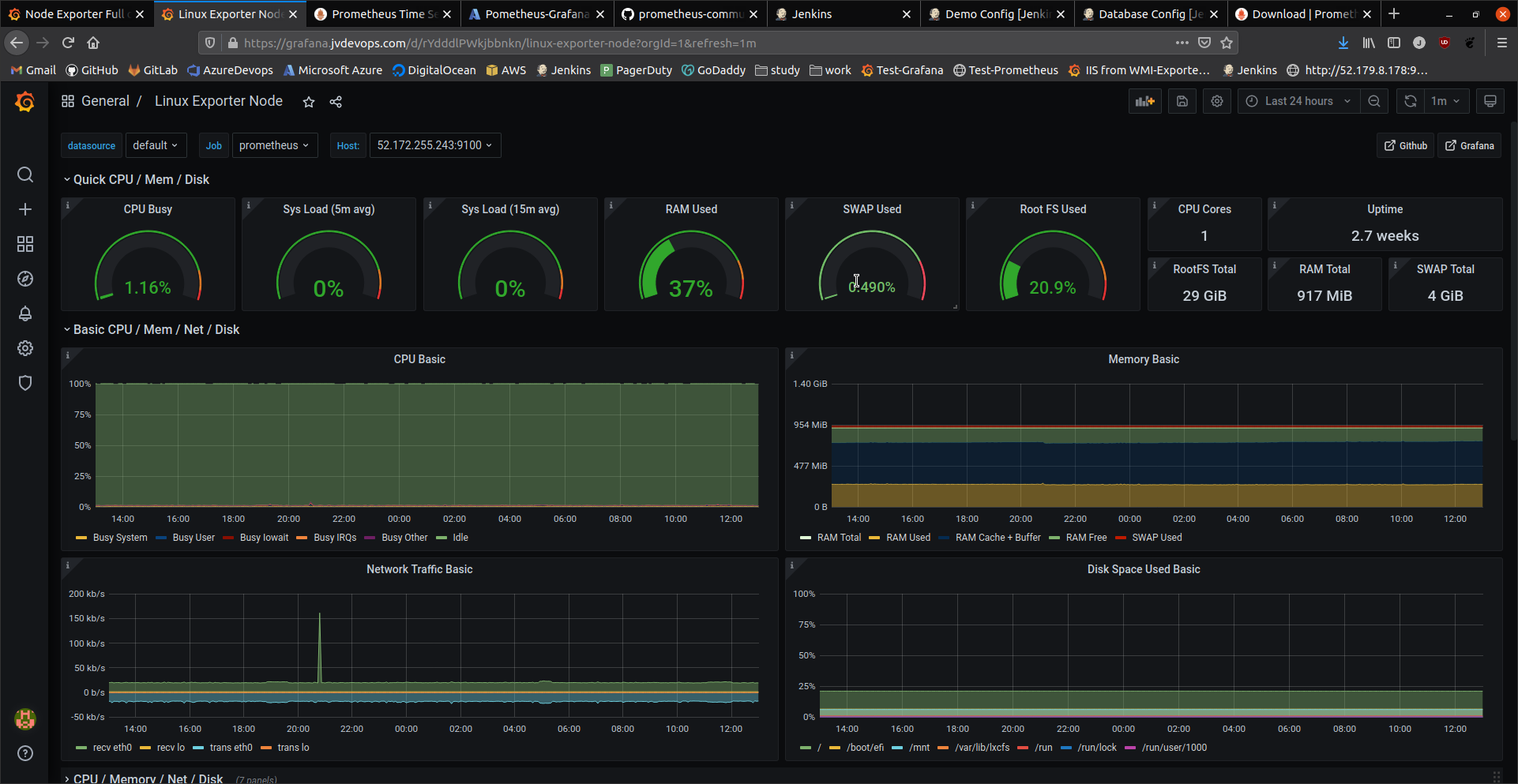Open Alerting bell icon in sidebar
1518x784 pixels.
coord(25,313)
